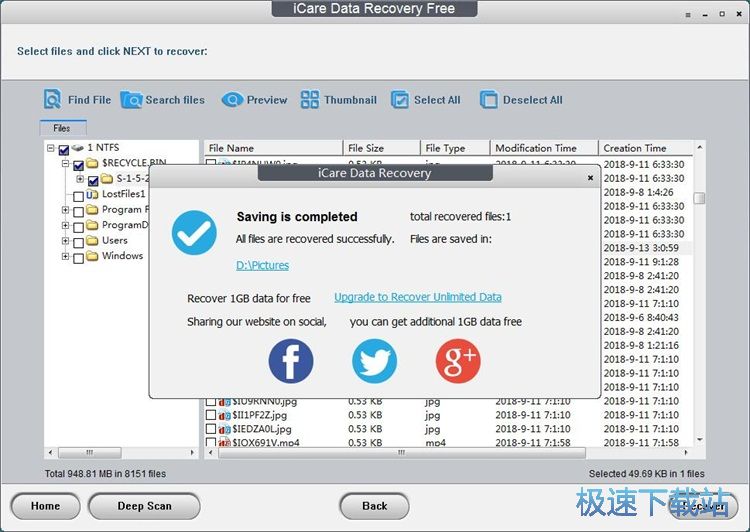Check the $II1PF2Z.jpg file checkbox
This screenshot has width=750, height=532.
point(210,414)
